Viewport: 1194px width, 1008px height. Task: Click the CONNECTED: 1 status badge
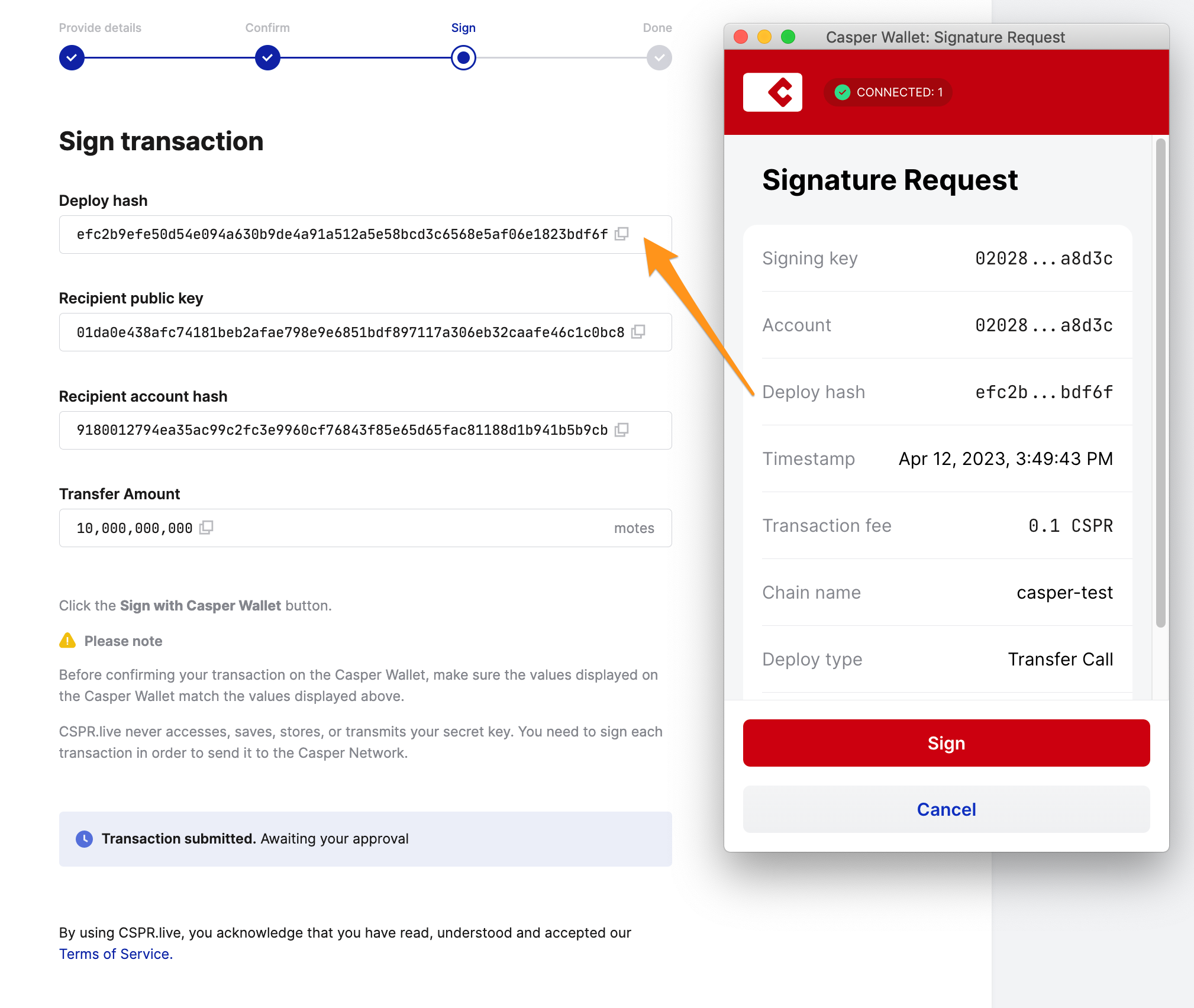[887, 92]
